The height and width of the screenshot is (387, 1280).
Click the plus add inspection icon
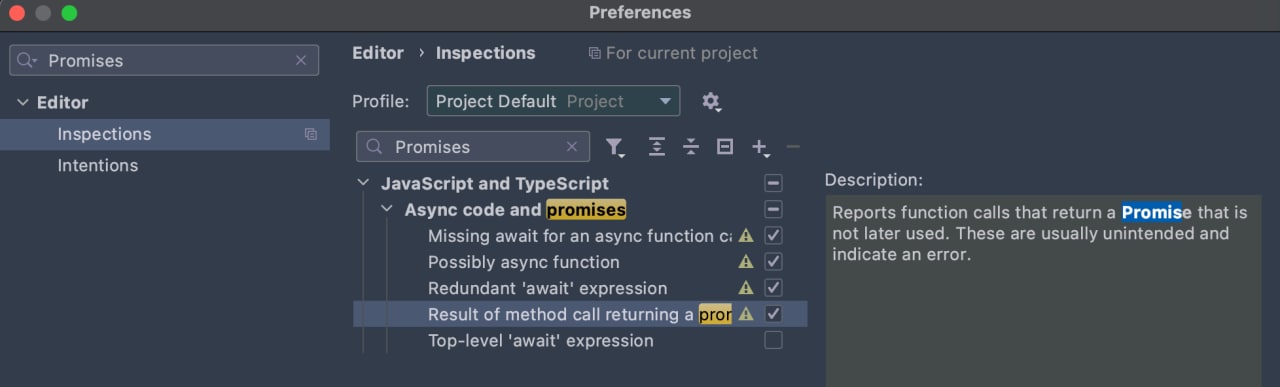[760, 148]
